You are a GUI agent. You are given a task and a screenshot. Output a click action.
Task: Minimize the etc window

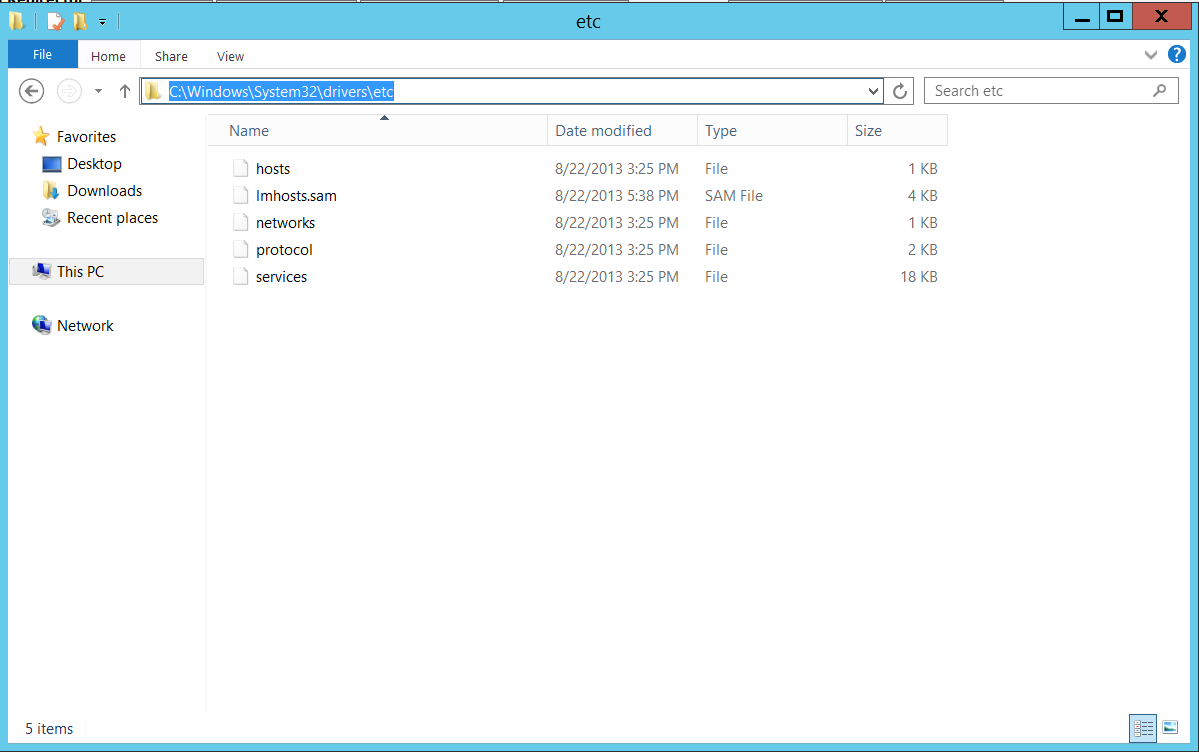pos(1082,17)
